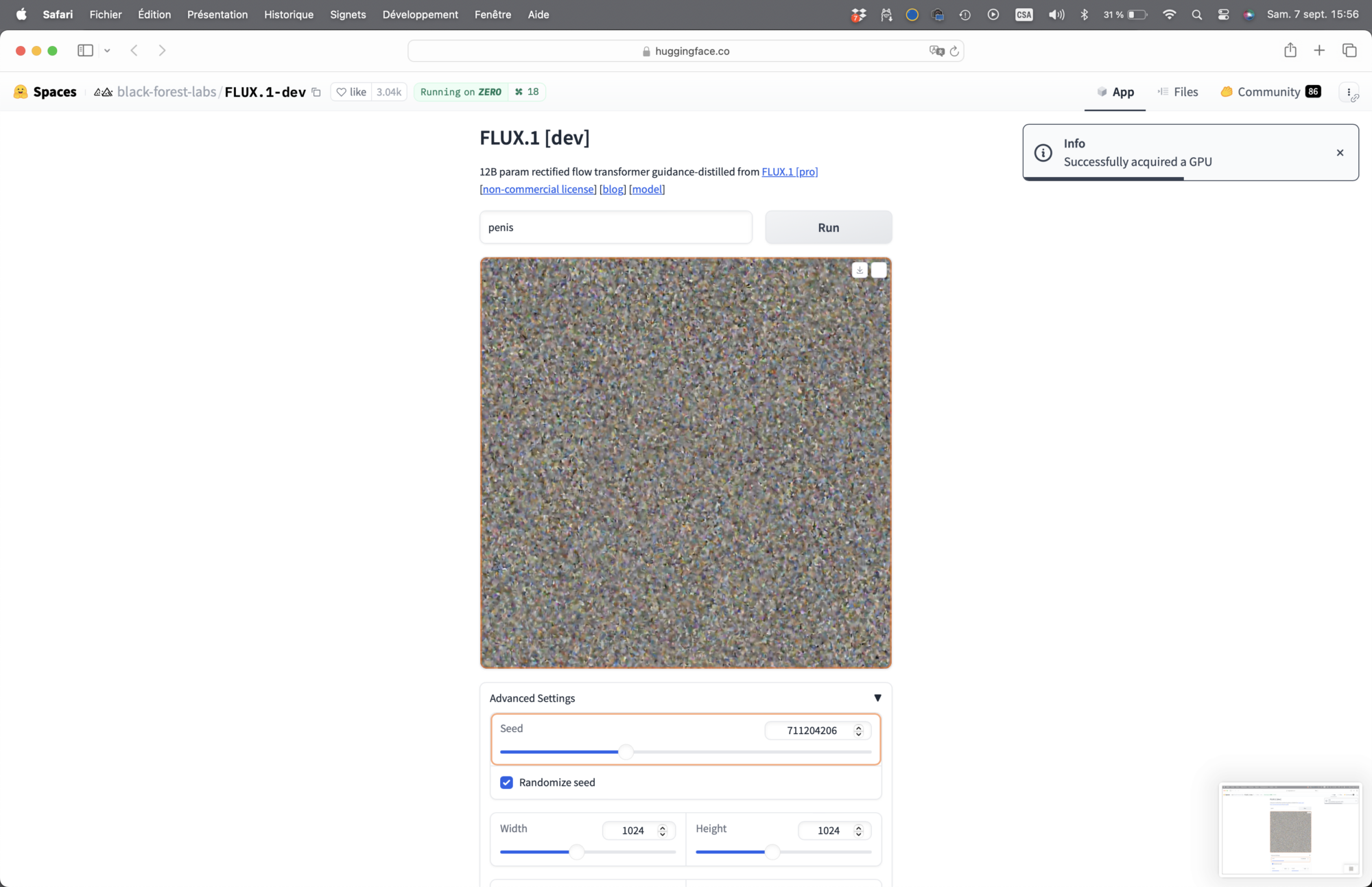The width and height of the screenshot is (1372, 887).
Task: Like the FLUX.1-dev space
Action: [351, 92]
